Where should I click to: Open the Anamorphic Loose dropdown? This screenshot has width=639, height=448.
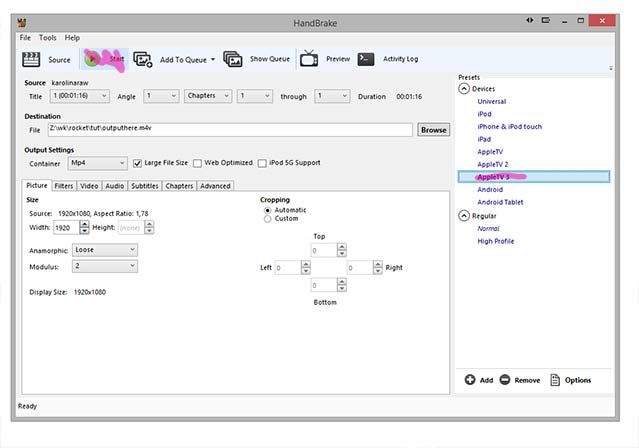(x=105, y=250)
